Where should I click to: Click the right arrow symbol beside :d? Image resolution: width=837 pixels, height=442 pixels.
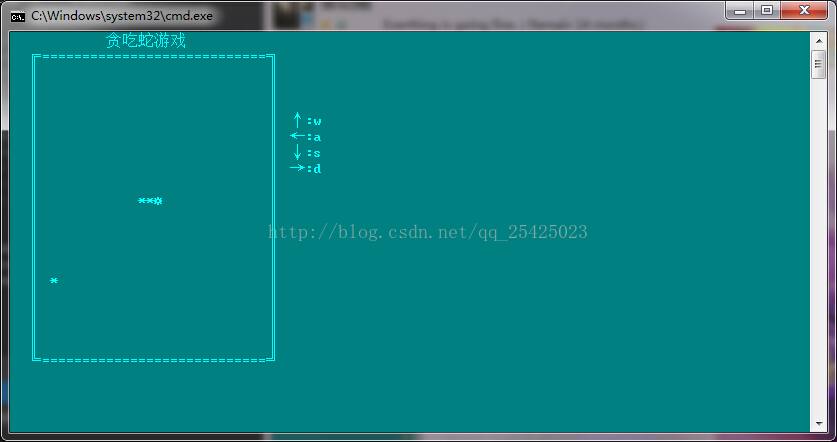[297, 168]
